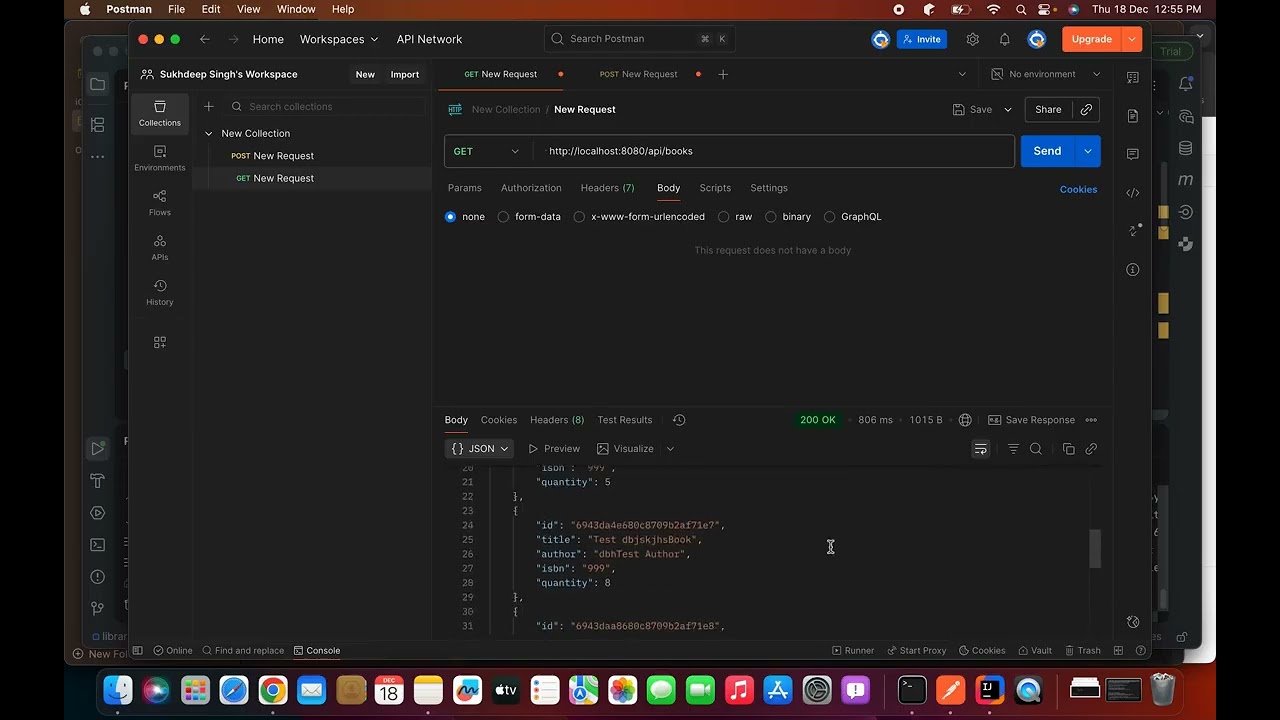Focus the Search Postman bar
This screenshot has height=720, width=1280.
640,39
